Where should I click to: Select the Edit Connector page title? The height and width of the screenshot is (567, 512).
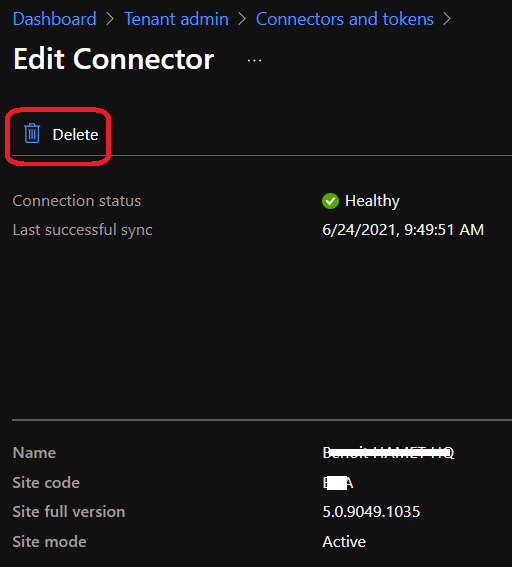[x=114, y=59]
